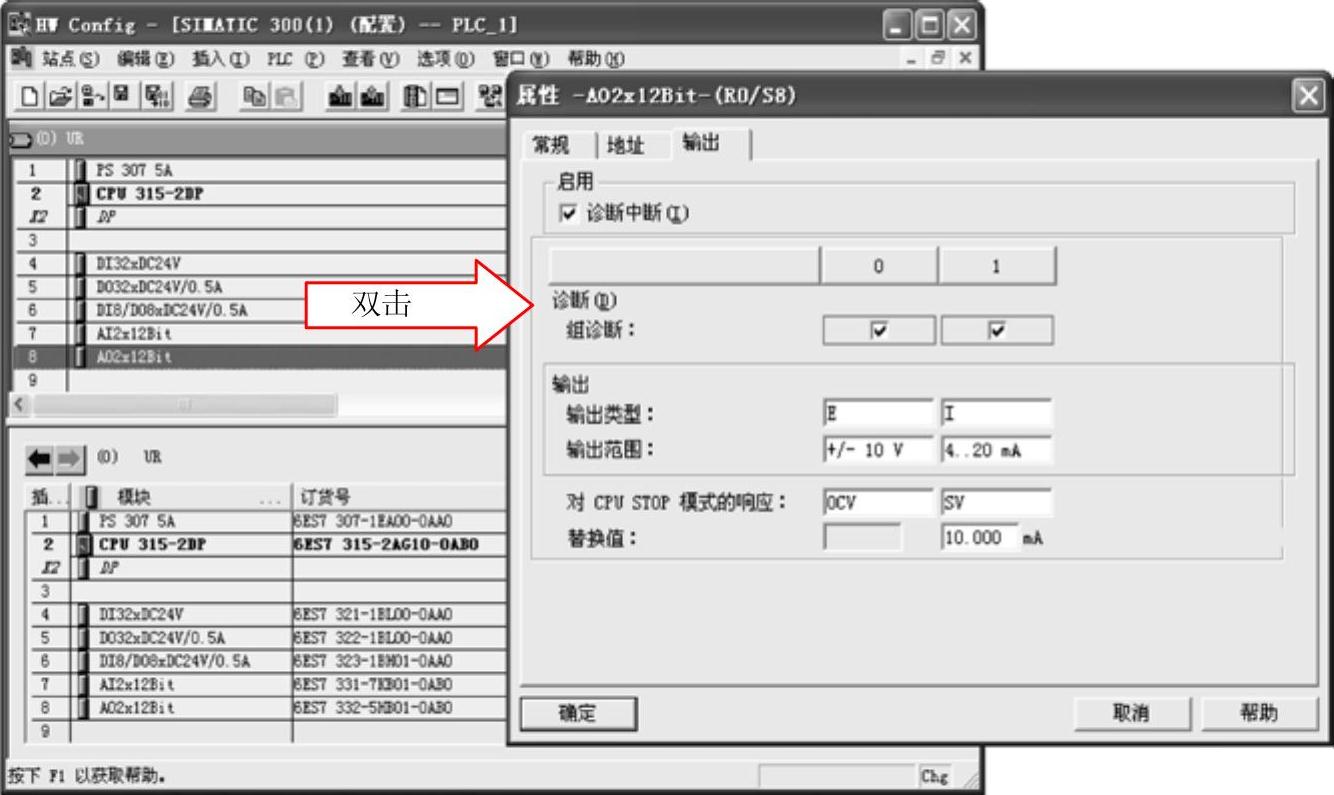Click the rack view horizontal scrollbar
The image size is (1334, 795).
click(x=183, y=405)
